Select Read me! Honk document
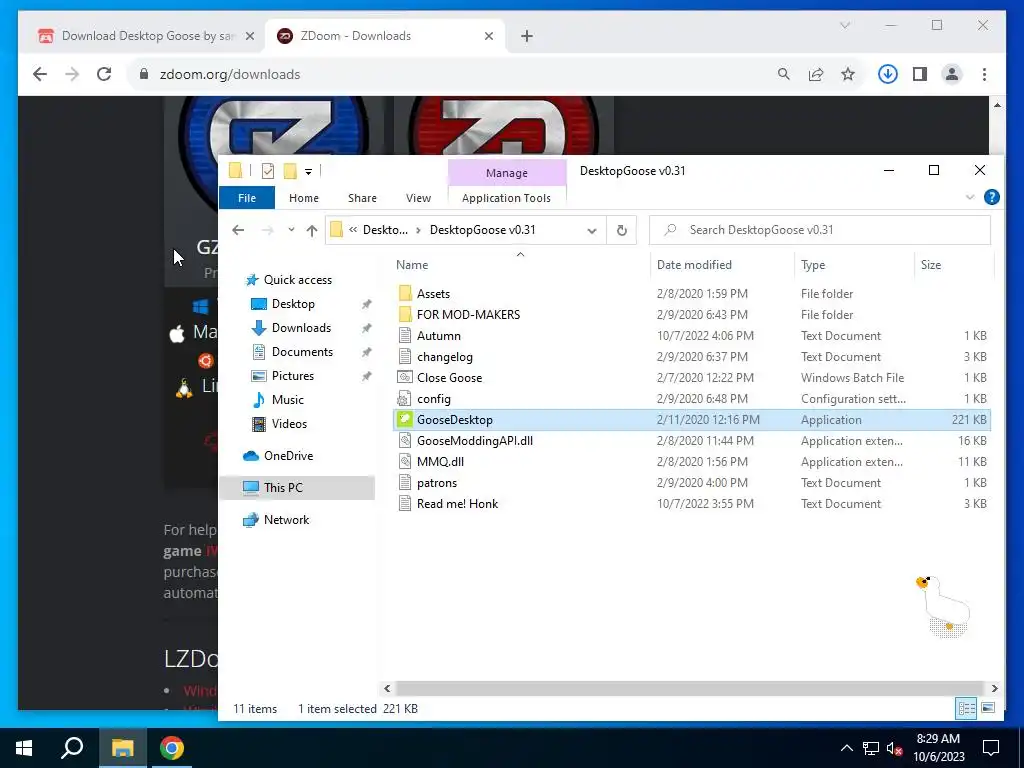 (692, 504)
